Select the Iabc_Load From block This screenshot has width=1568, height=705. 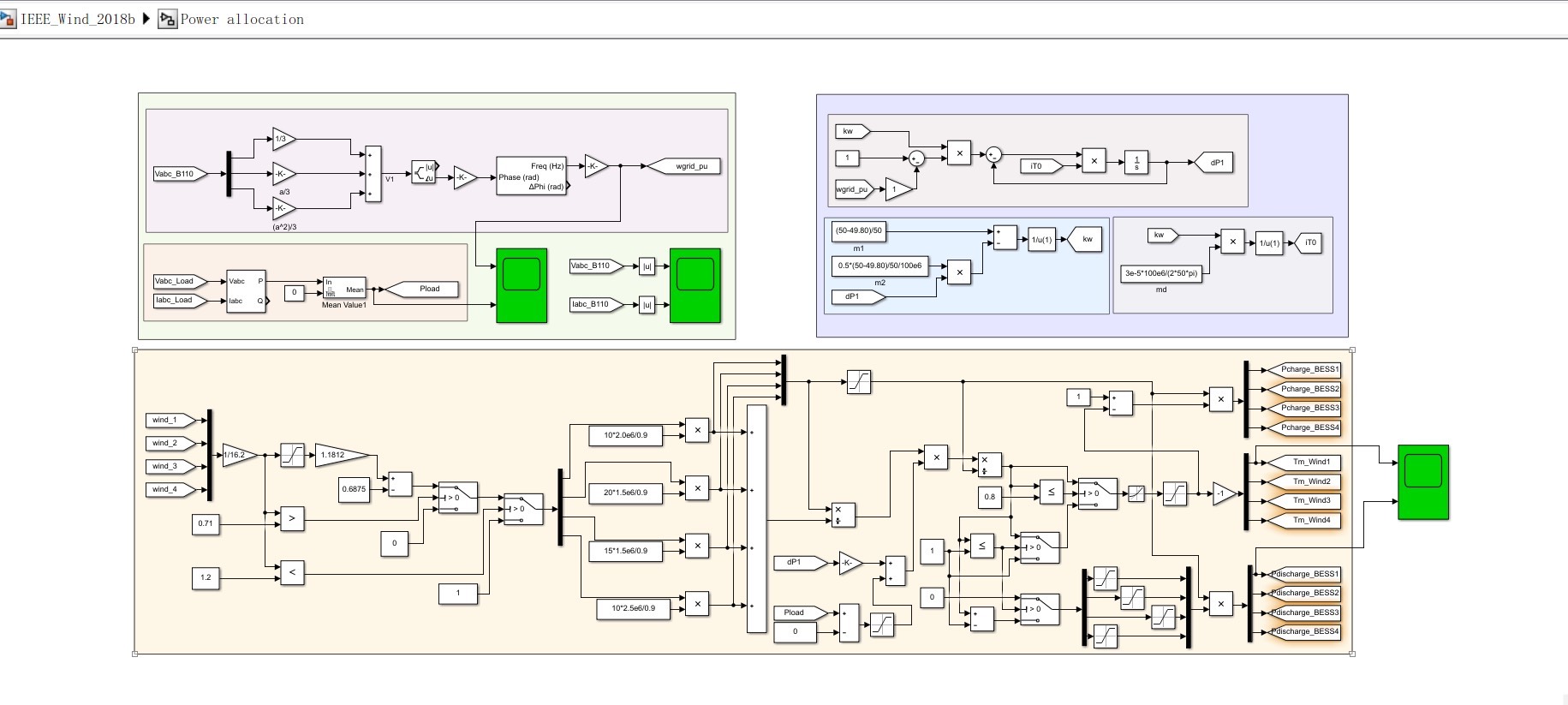(180, 300)
